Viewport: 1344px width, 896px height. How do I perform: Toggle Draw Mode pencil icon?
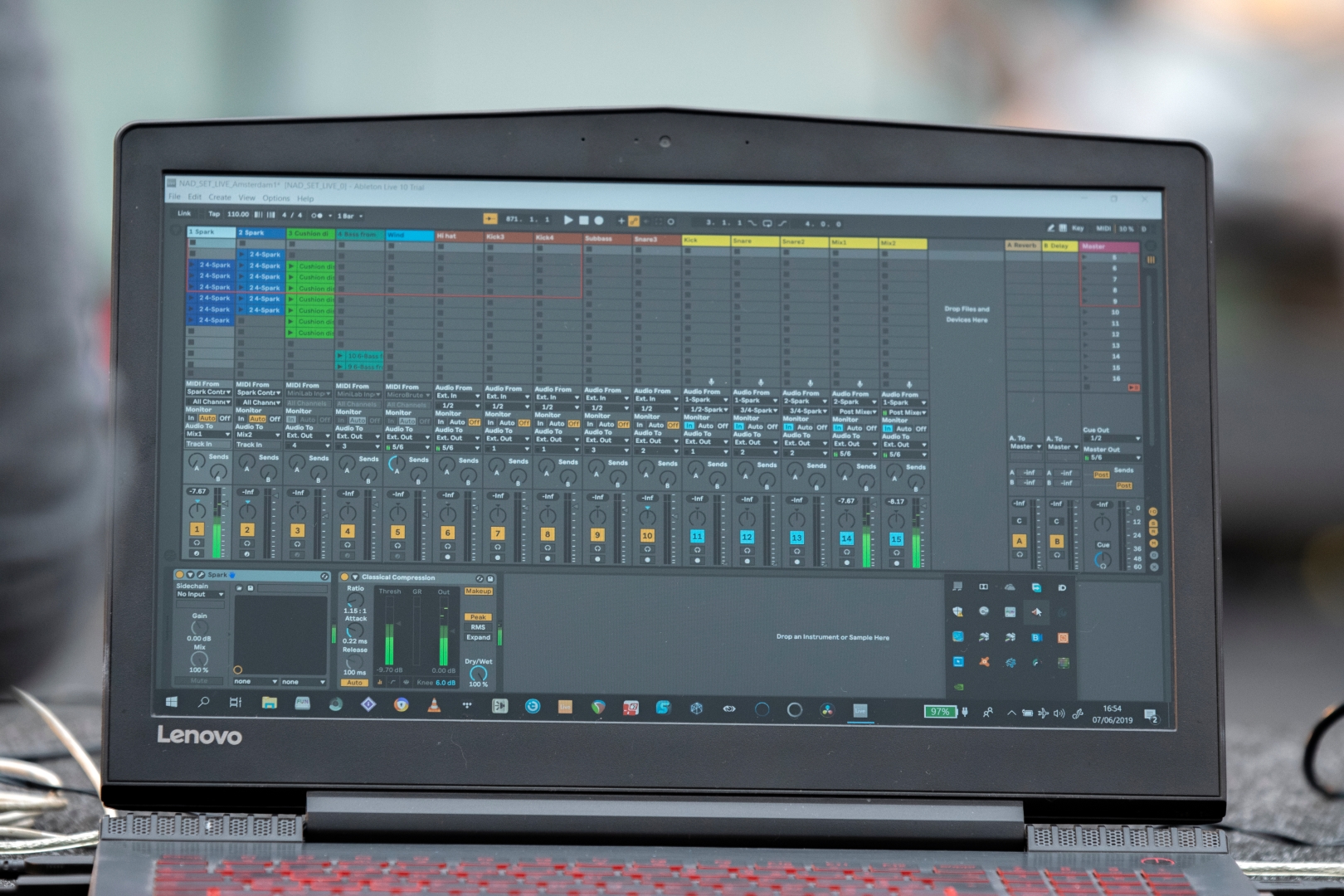pos(1050,227)
